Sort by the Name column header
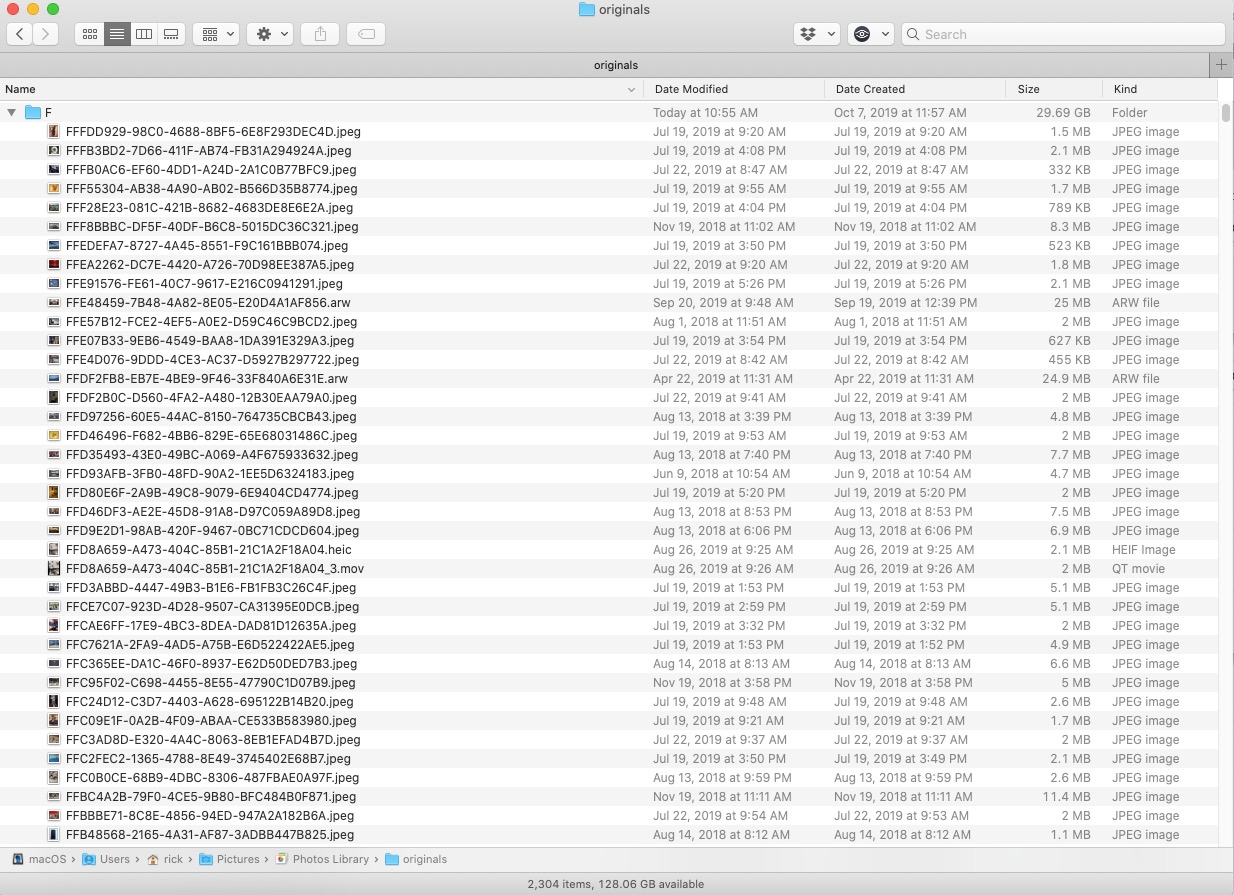Viewport: 1234px width, 895px height. pyautogui.click(x=321, y=89)
